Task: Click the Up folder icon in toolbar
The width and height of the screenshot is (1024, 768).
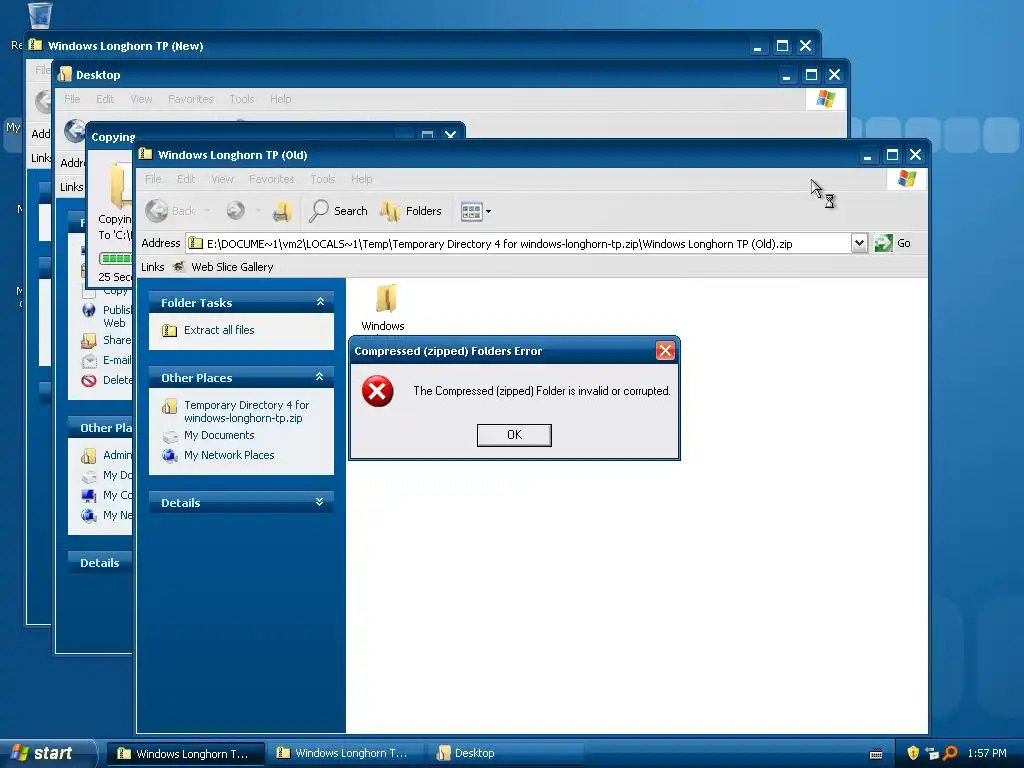Action: coord(282,211)
